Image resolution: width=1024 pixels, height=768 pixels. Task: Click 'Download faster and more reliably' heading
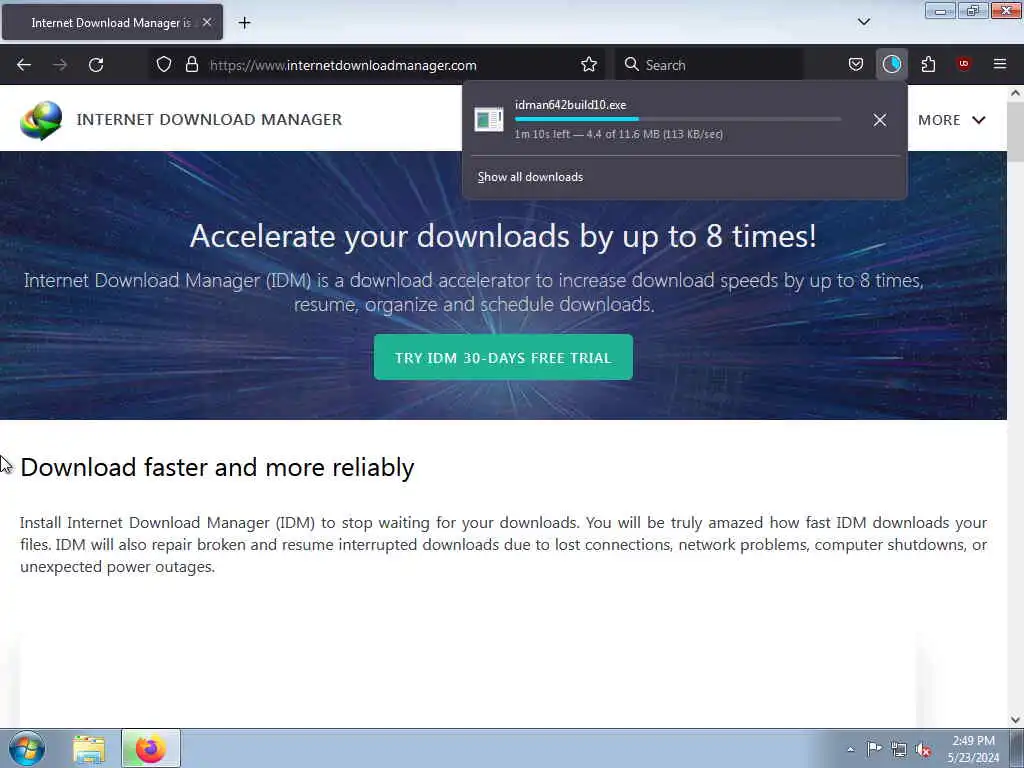pyautogui.click(x=217, y=468)
